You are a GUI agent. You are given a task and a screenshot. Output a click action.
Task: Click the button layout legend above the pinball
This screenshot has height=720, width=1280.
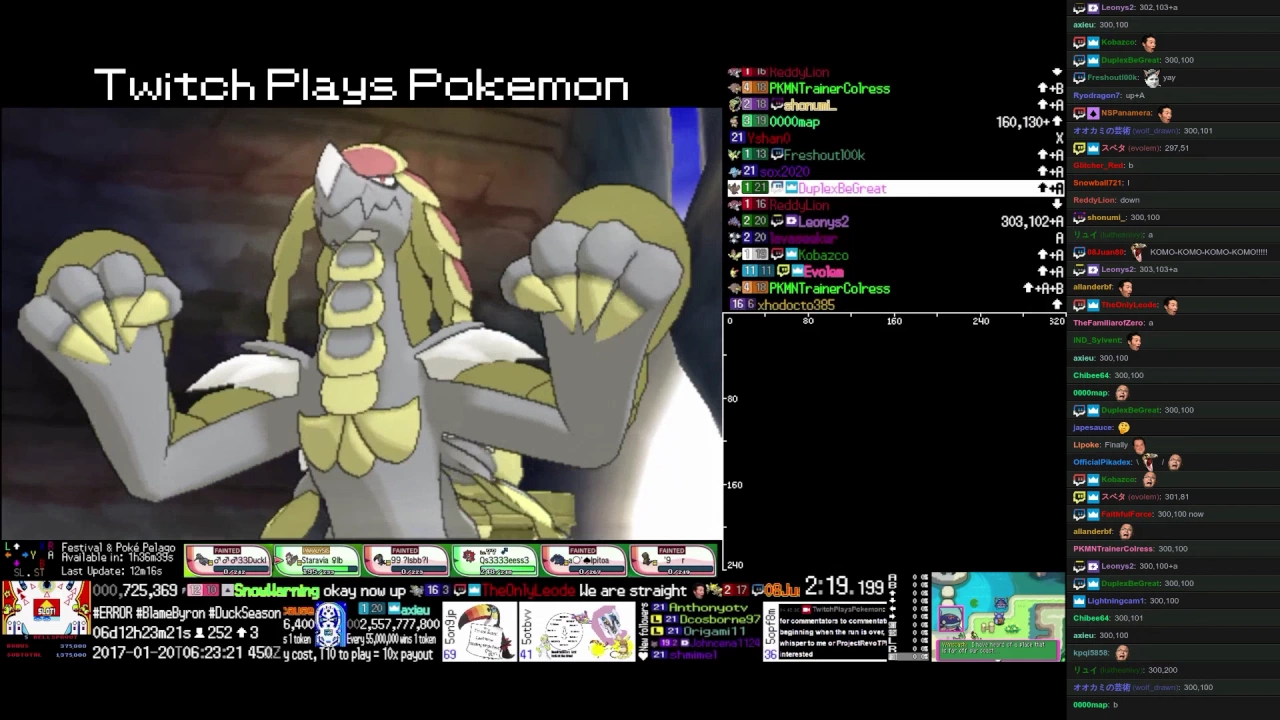click(28, 559)
